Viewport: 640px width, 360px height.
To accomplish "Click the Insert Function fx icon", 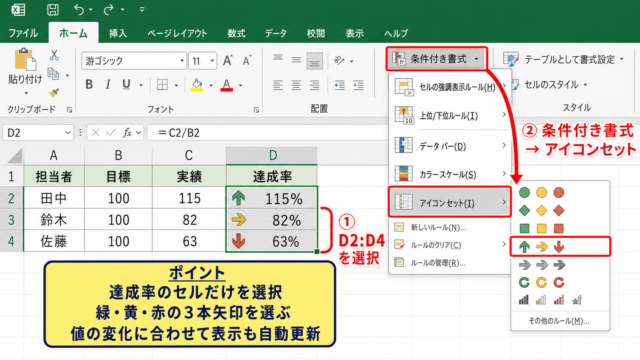I will pyautogui.click(x=127, y=133).
